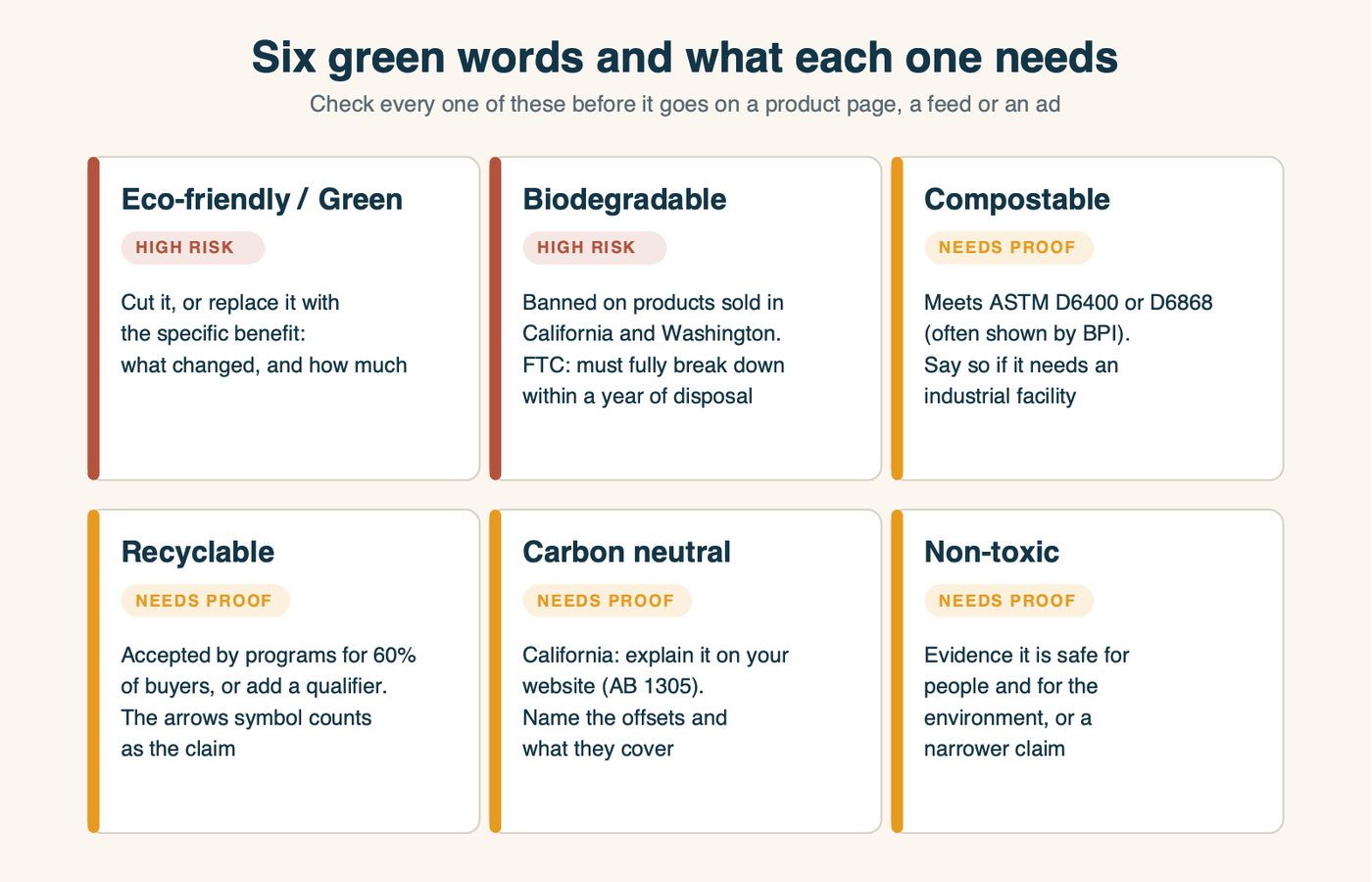Select the 'Carbon neutral' card heading
Screen dimensions: 1372x882
click(x=627, y=552)
